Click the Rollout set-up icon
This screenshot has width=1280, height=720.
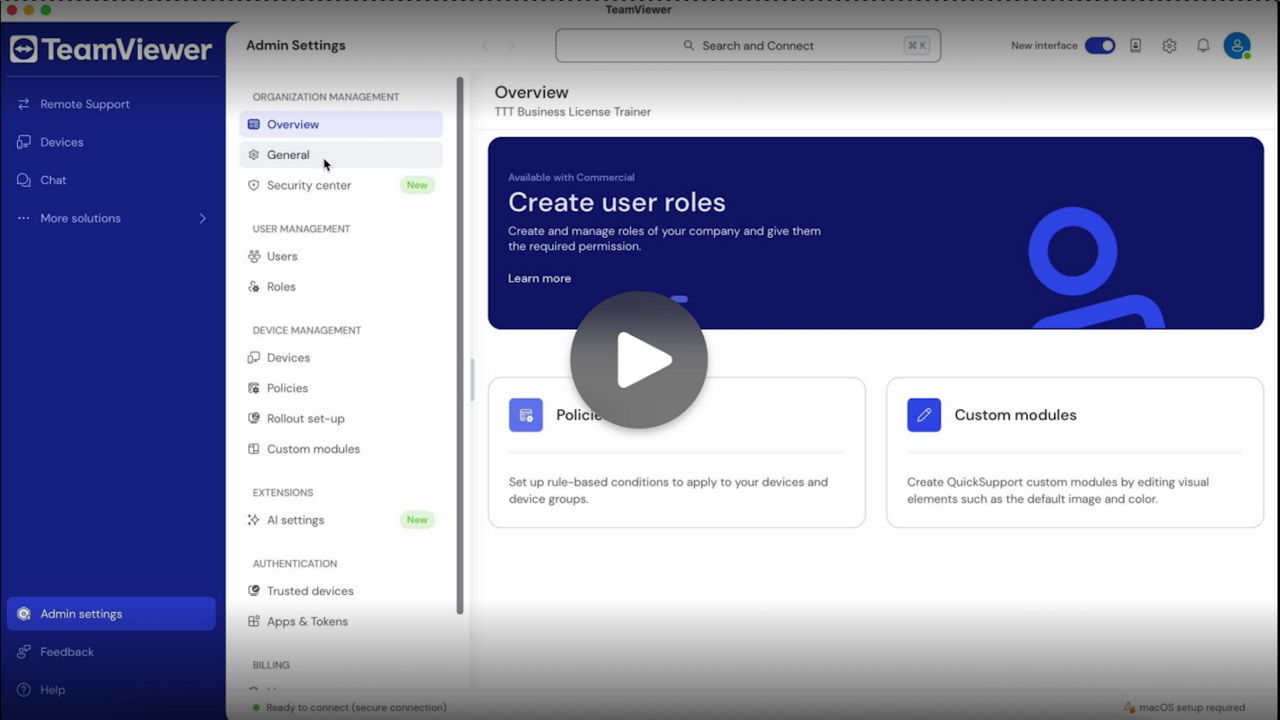tap(254, 419)
